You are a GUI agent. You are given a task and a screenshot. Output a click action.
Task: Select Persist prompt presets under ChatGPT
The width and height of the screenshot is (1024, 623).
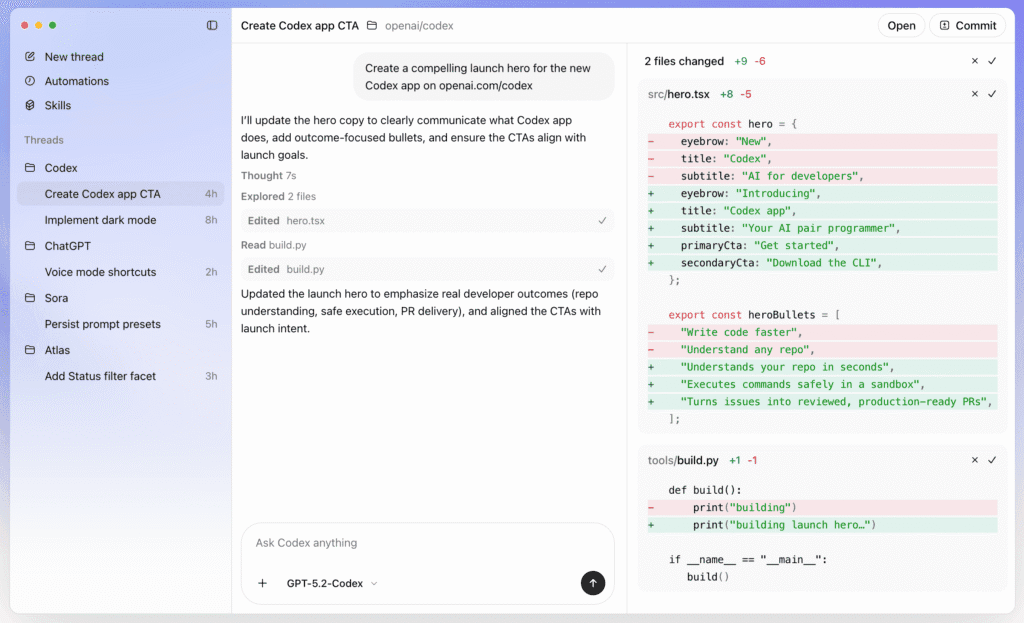pyautogui.click(x=104, y=324)
